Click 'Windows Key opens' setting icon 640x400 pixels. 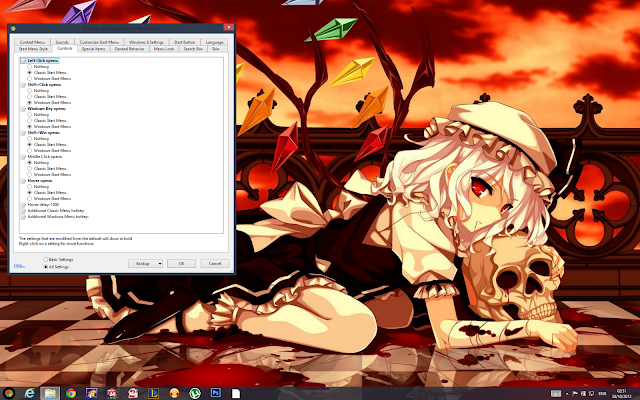coord(23,109)
